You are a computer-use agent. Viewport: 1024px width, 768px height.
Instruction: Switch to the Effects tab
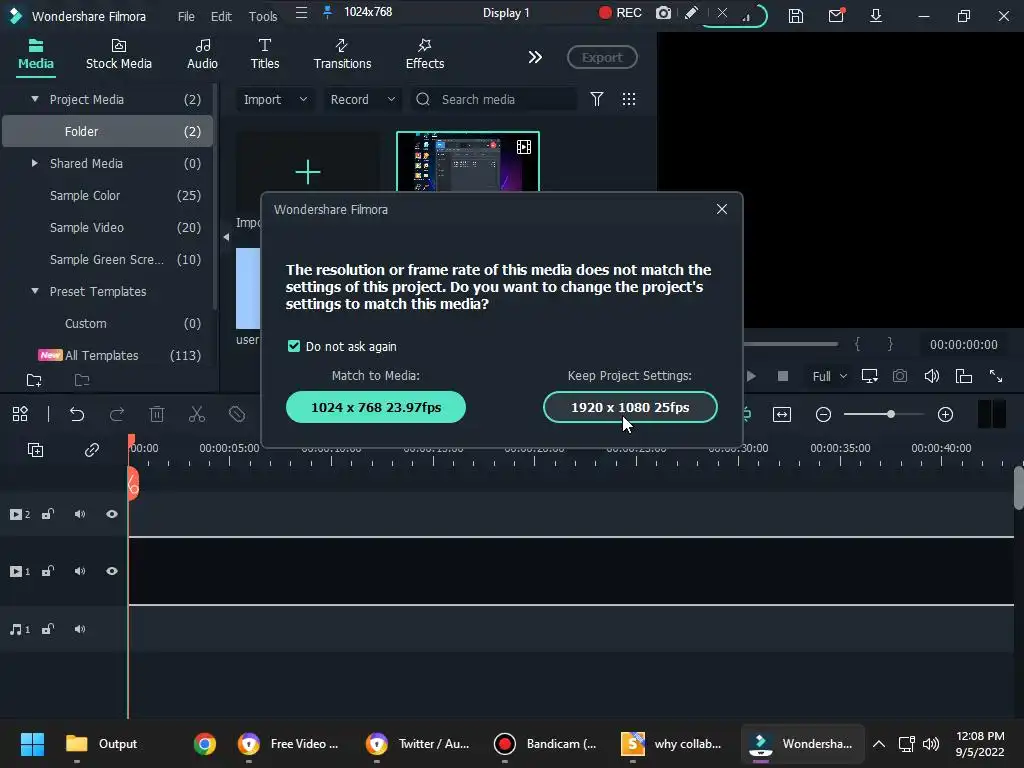coord(425,54)
